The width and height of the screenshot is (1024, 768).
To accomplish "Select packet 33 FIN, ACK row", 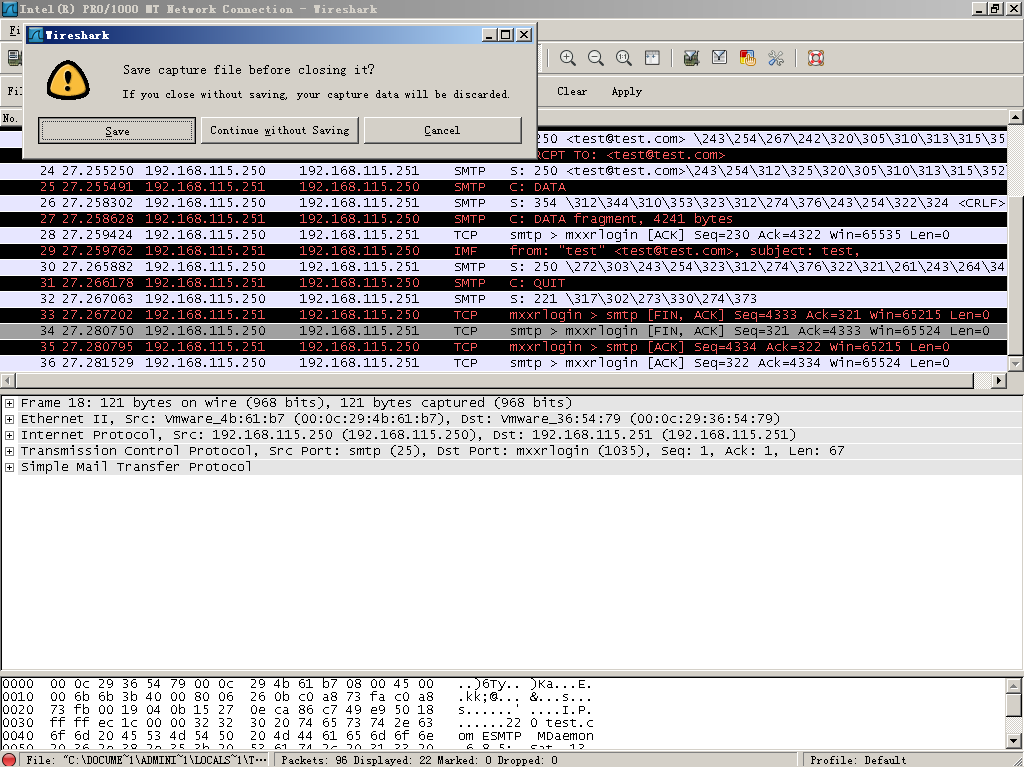I will coord(504,315).
